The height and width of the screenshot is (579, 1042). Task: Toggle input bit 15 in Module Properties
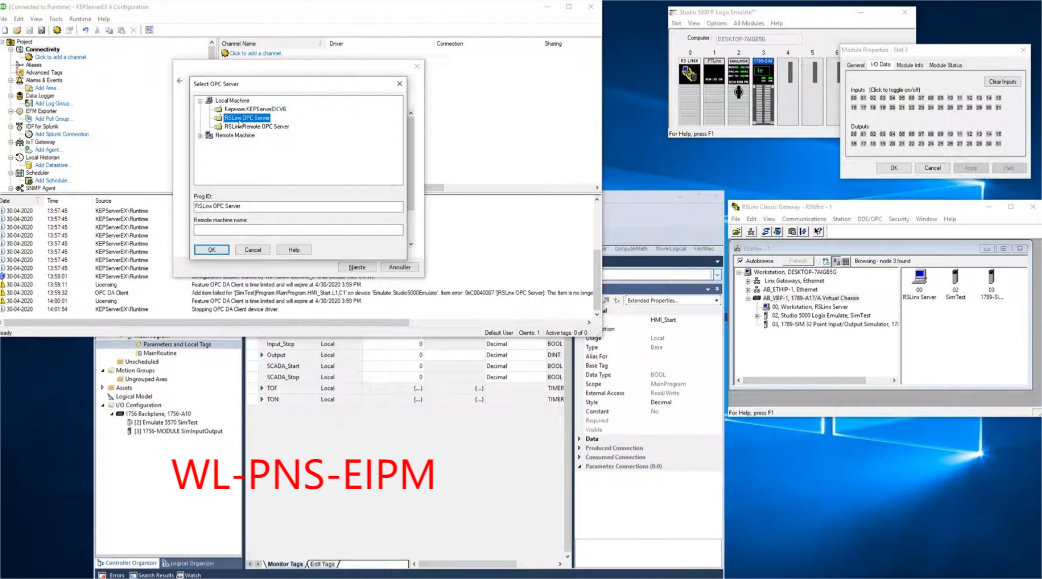998,98
